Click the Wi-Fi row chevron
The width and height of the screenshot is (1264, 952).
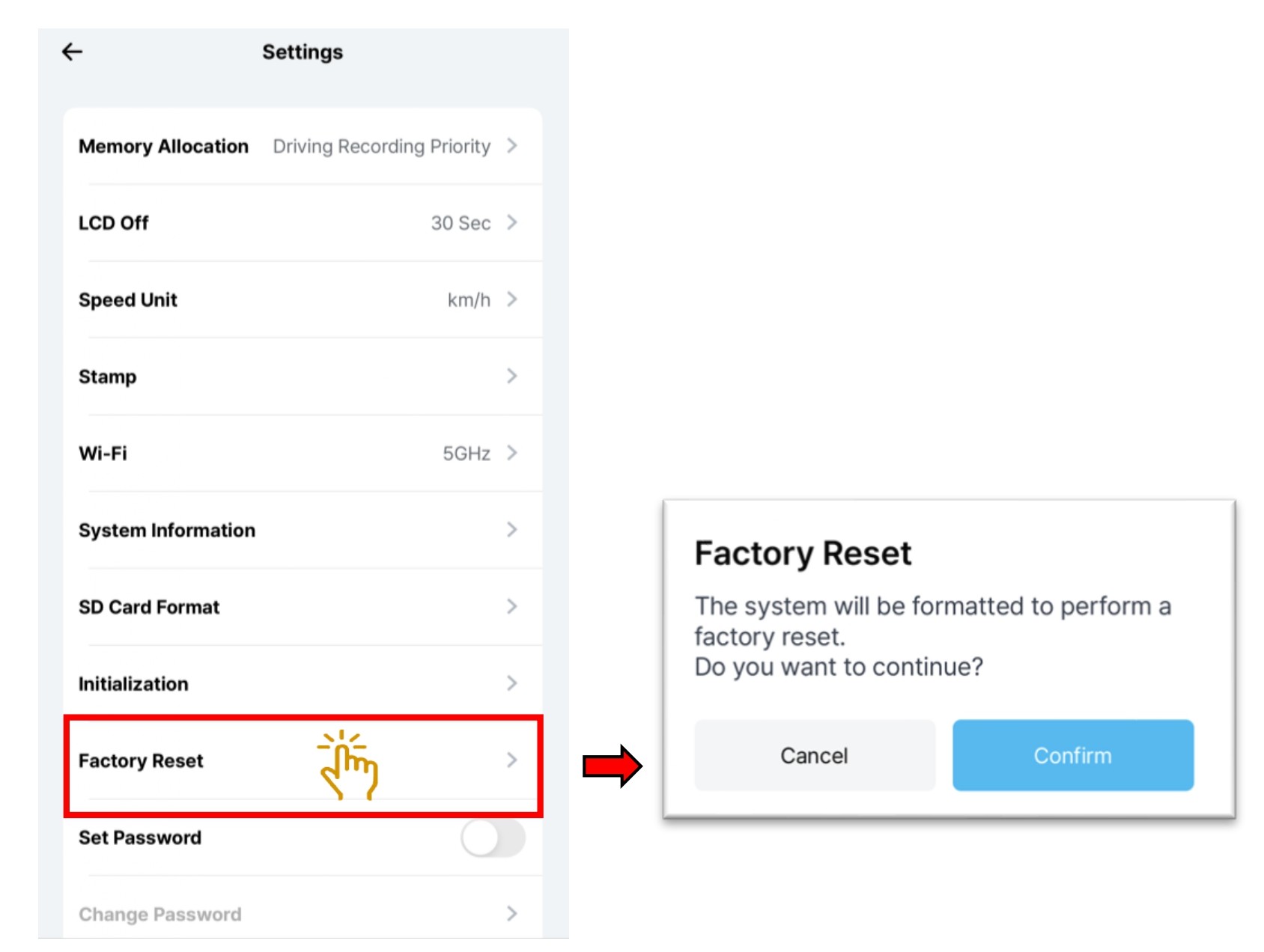512,453
